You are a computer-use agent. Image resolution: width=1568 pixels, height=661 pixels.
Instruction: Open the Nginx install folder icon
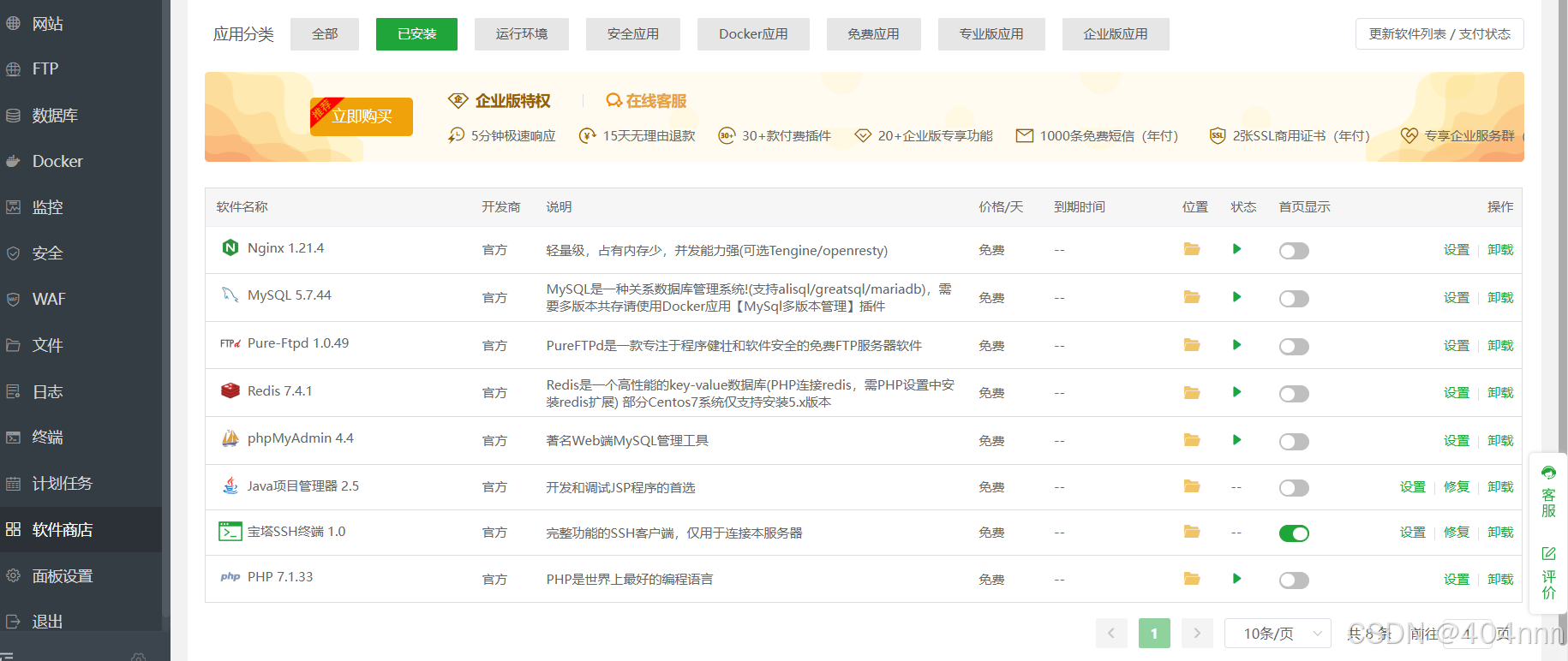(x=1192, y=249)
